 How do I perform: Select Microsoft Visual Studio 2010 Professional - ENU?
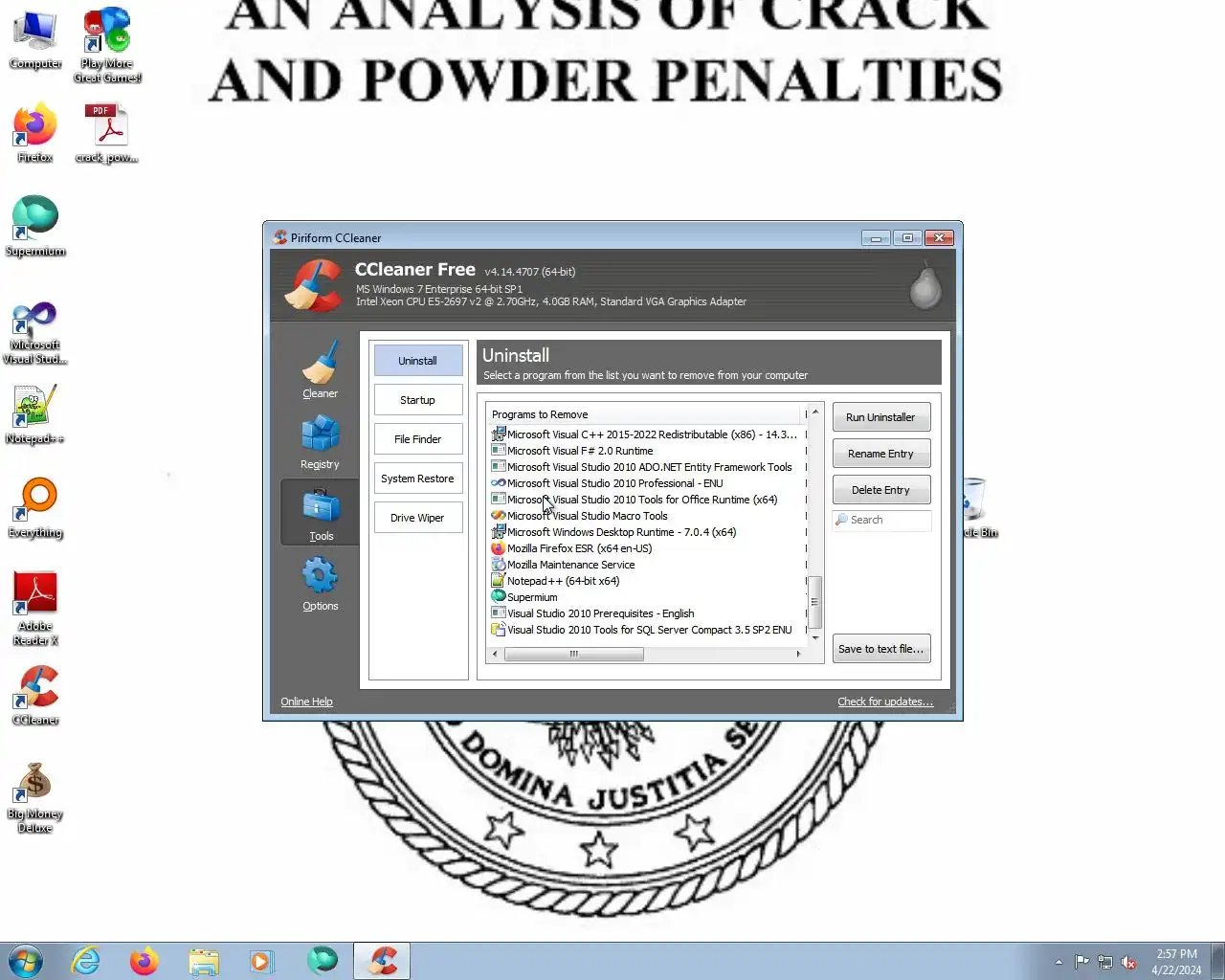[647, 483]
